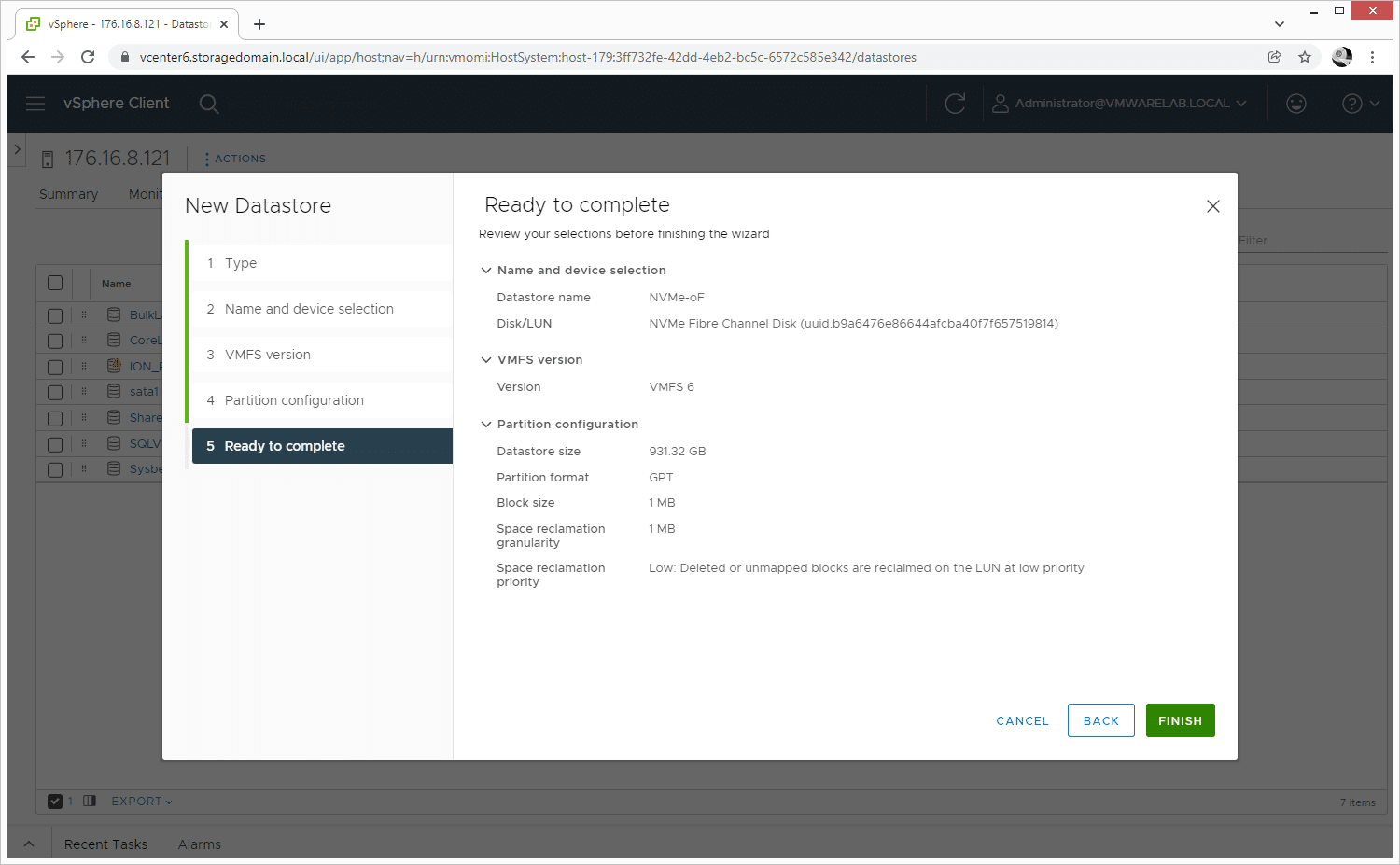Open the column chooser icon in footer
1400x865 pixels.
tap(90, 801)
